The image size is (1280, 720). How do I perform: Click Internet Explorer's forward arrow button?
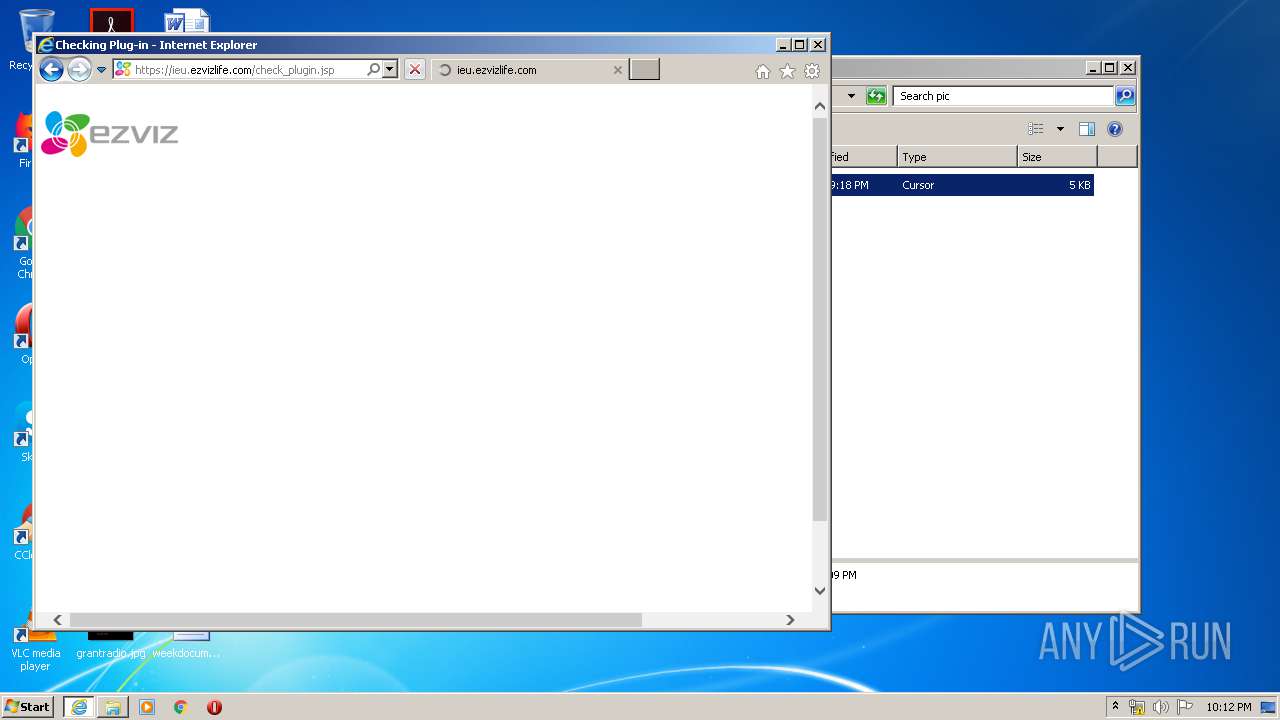click(x=79, y=69)
